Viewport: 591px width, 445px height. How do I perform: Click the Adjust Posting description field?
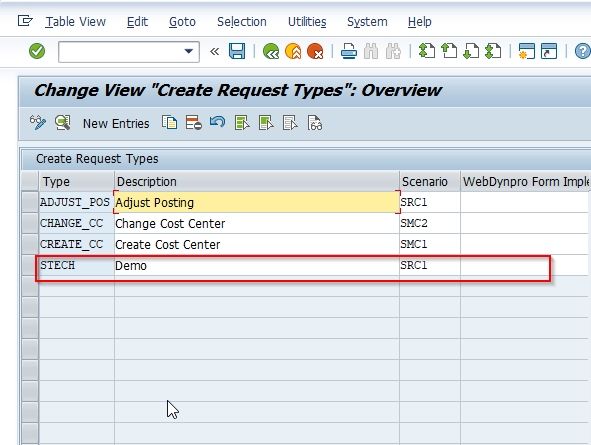257,202
